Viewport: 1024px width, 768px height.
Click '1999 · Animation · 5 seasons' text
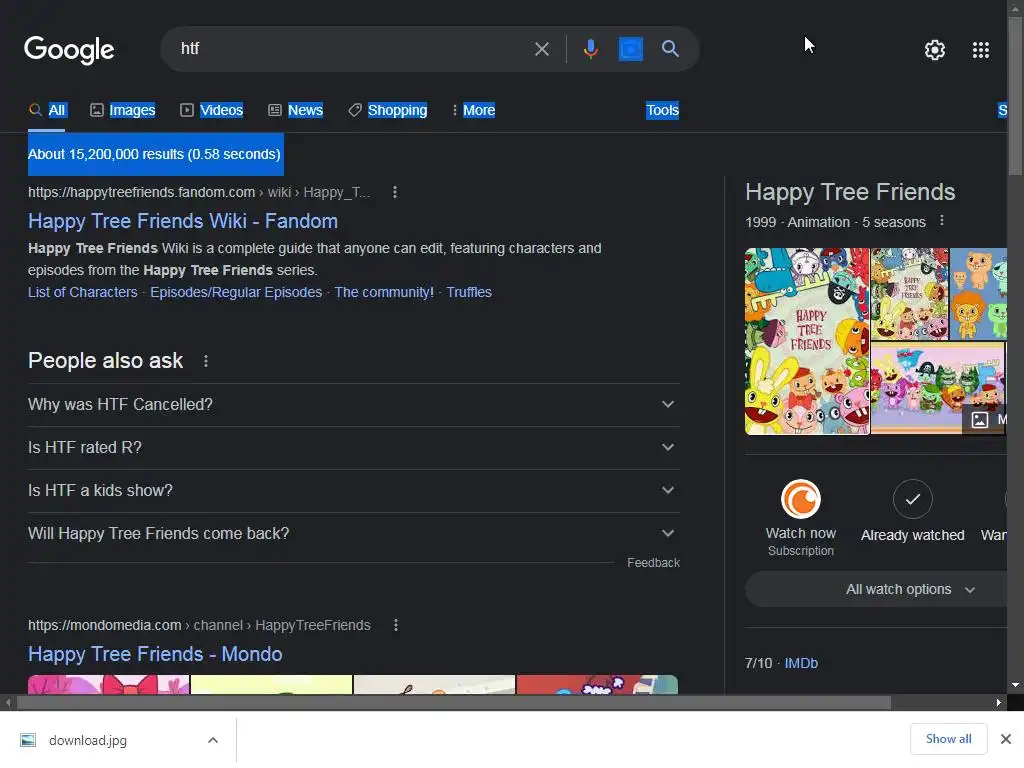[x=835, y=222]
